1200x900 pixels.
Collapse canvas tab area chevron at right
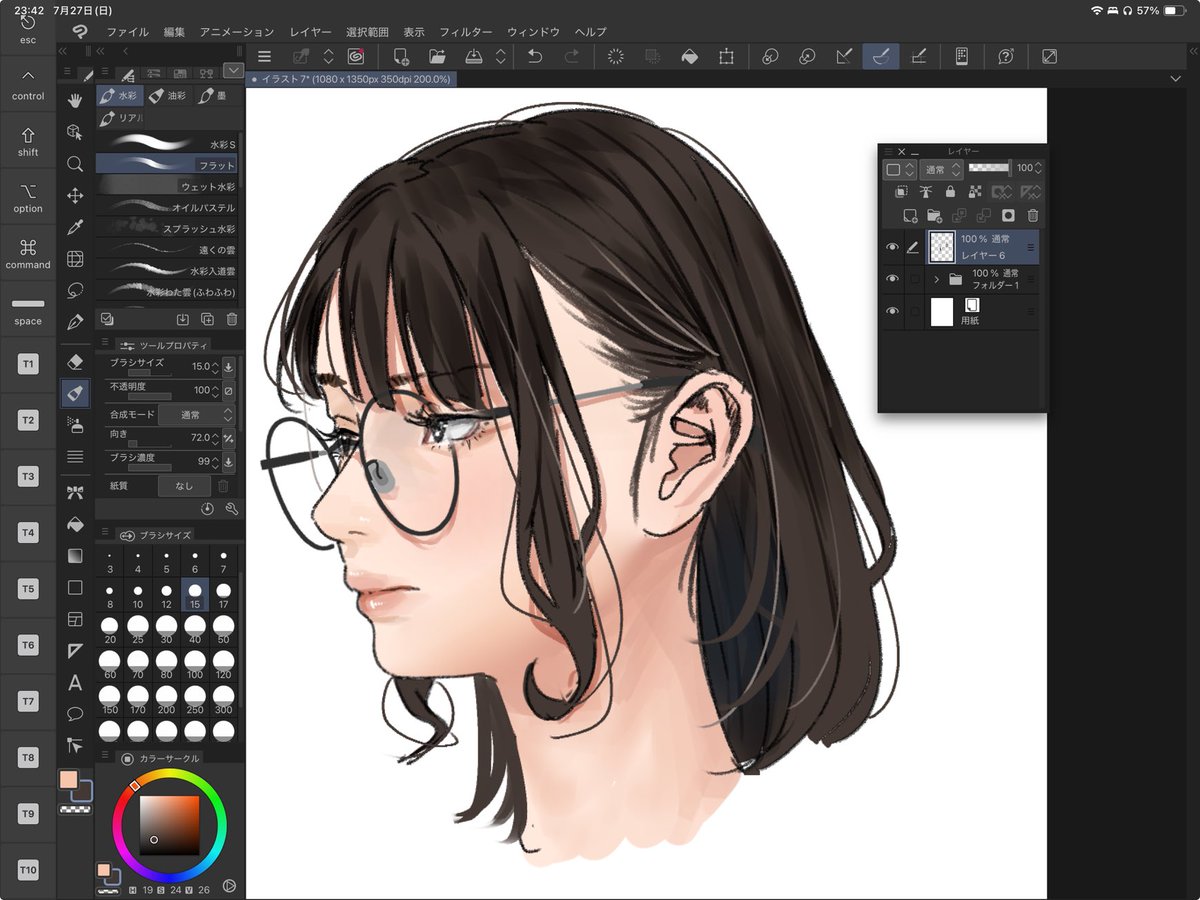[1175, 78]
